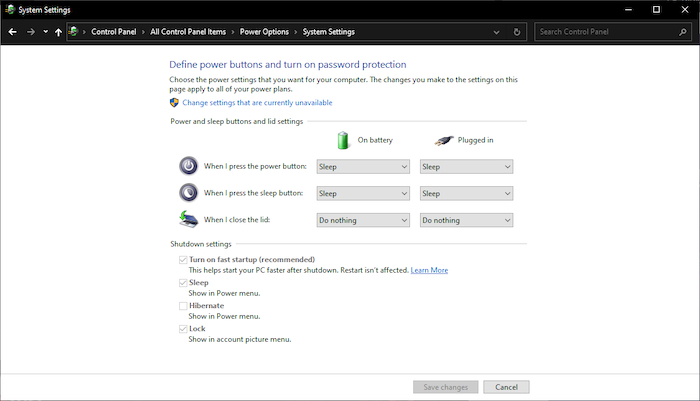Minimize the System Settings window
The image size is (700, 401).
pyautogui.click(x=628, y=9)
